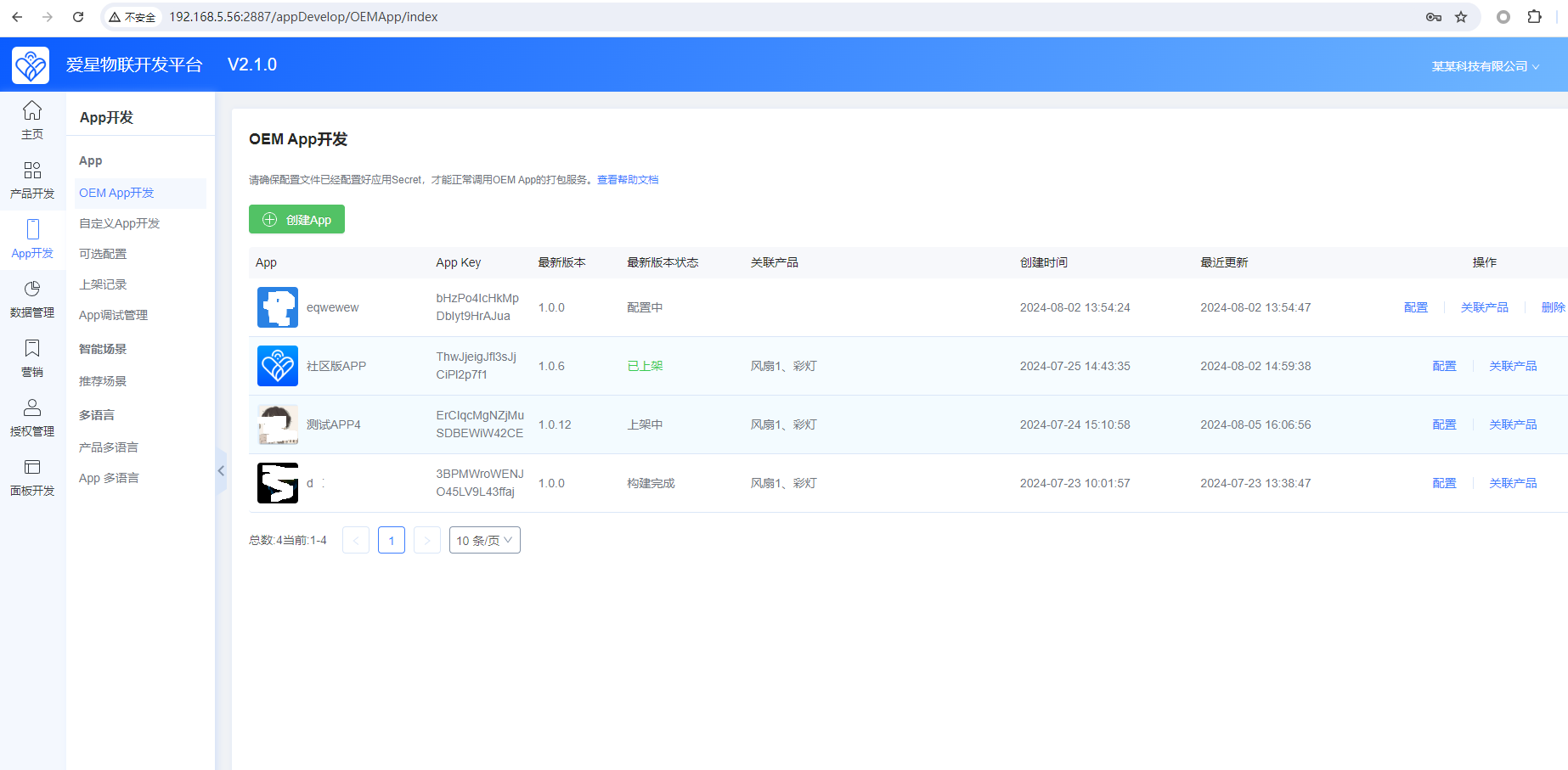Open the 某某科技有限公司 account dropdown
The height and width of the screenshot is (770, 1568).
pos(1486,66)
